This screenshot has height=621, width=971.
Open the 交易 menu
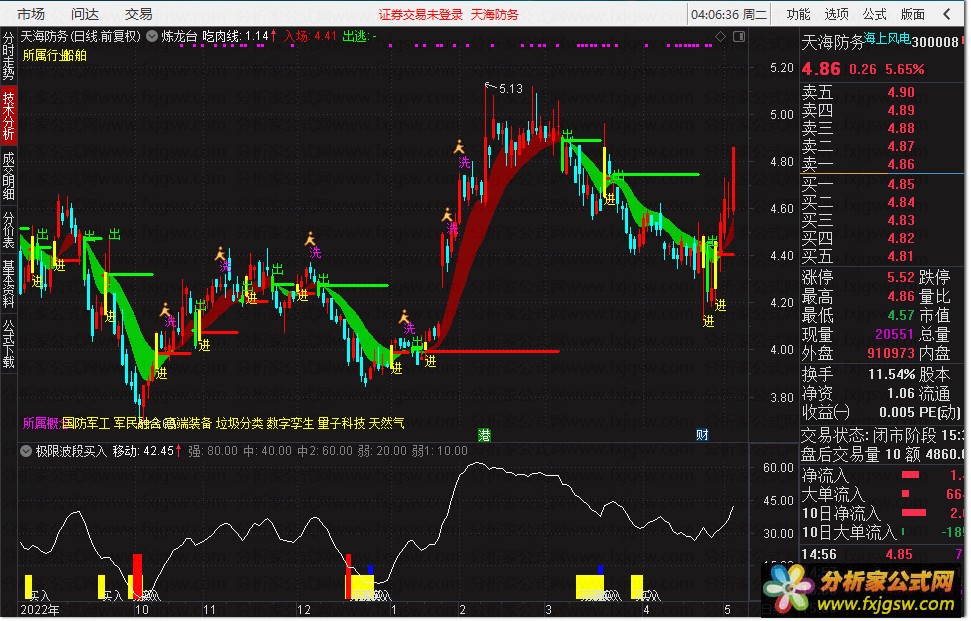point(138,14)
